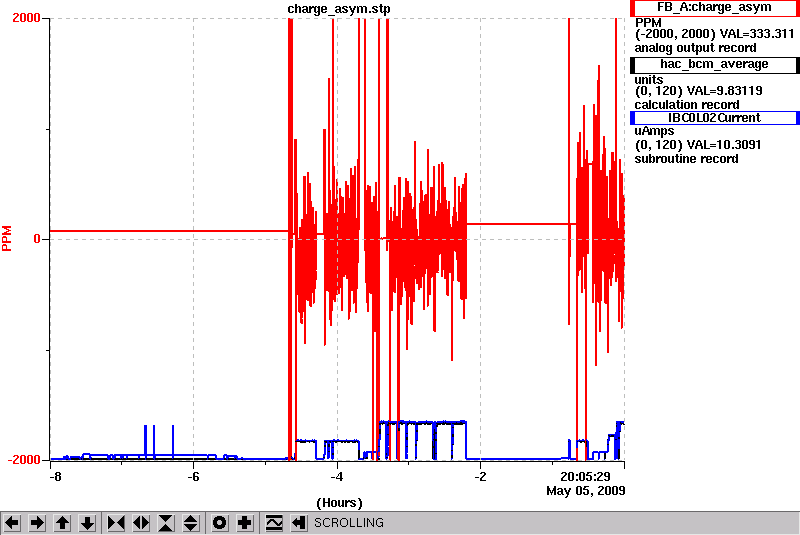Click the circle auto-scale icon

click(x=219, y=523)
